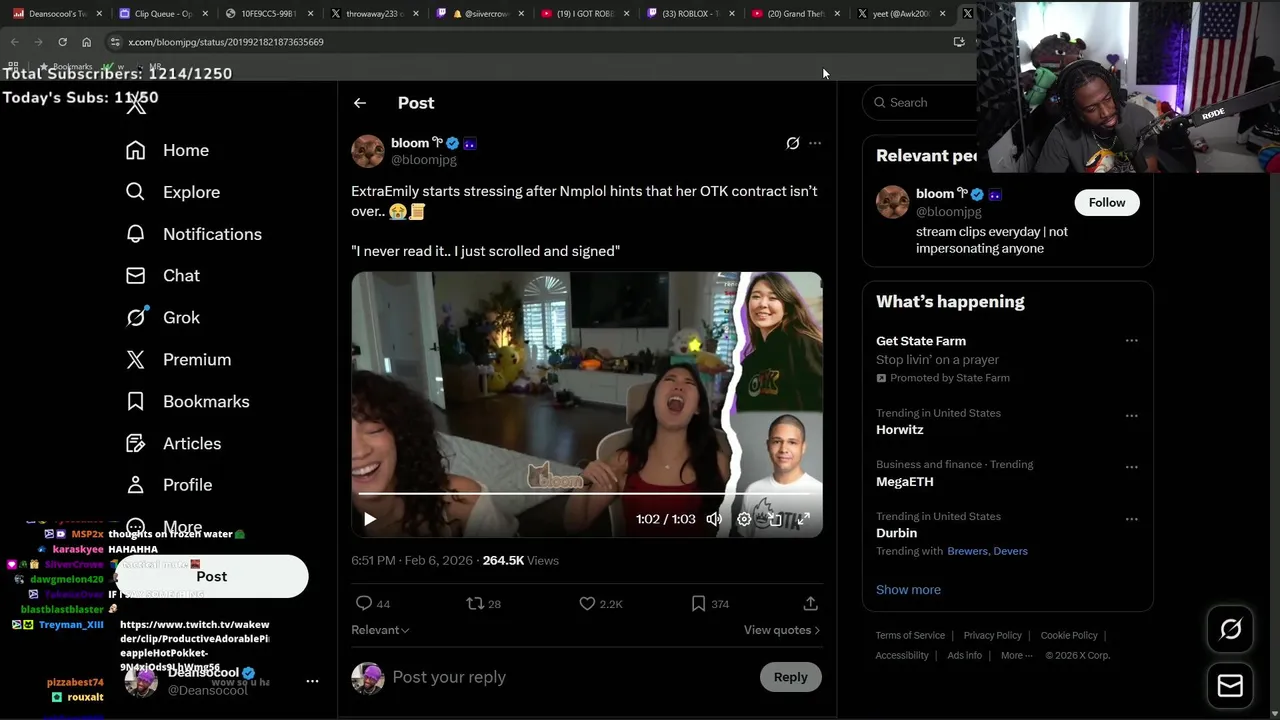
Task: Open options for MegaETH trend
Action: (x=1131, y=467)
